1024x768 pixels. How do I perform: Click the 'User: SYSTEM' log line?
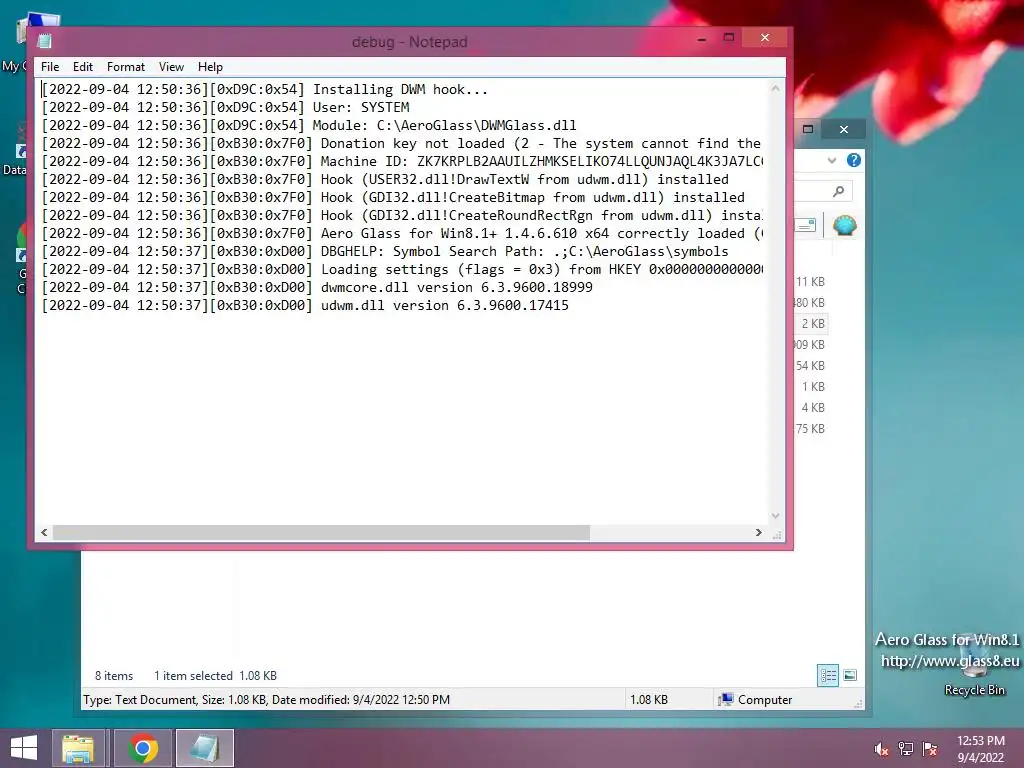(226, 107)
